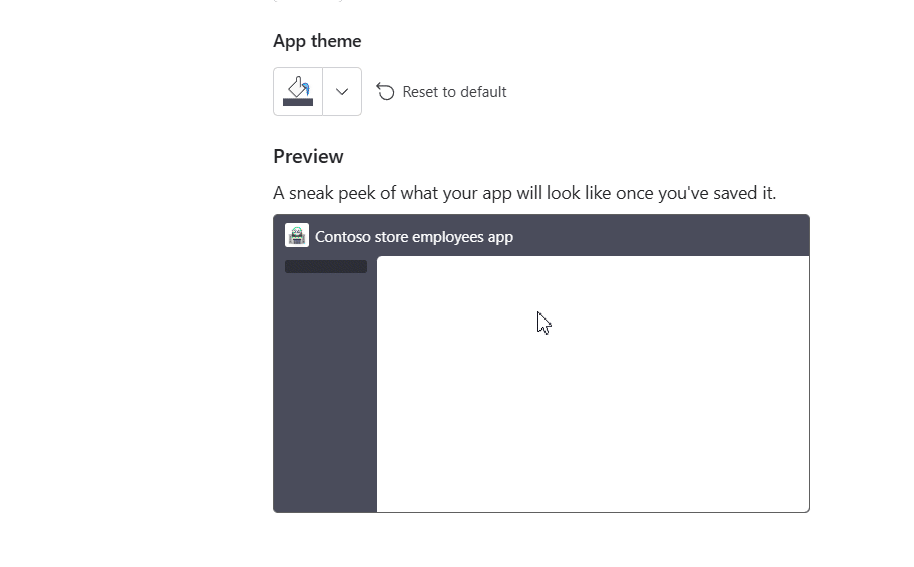Click the circular reset arrow icon
The width and height of the screenshot is (914, 567).
click(385, 92)
